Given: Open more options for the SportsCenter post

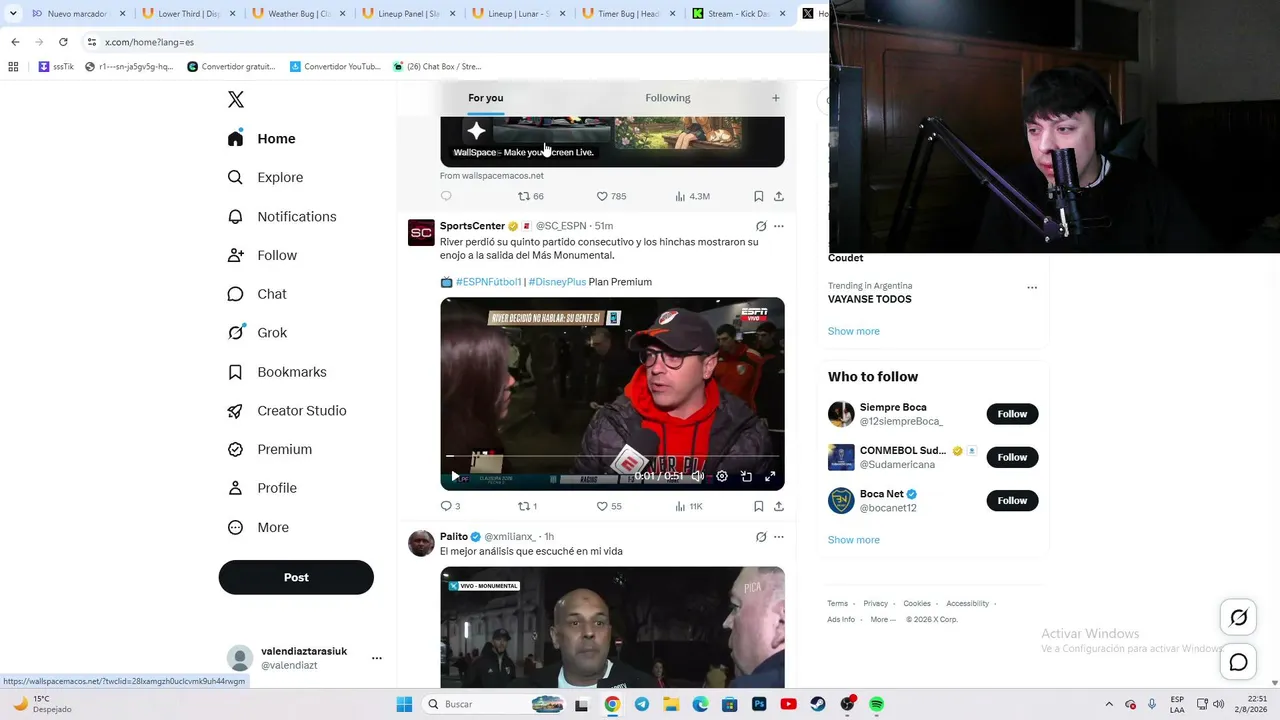Looking at the screenshot, I should 779,226.
